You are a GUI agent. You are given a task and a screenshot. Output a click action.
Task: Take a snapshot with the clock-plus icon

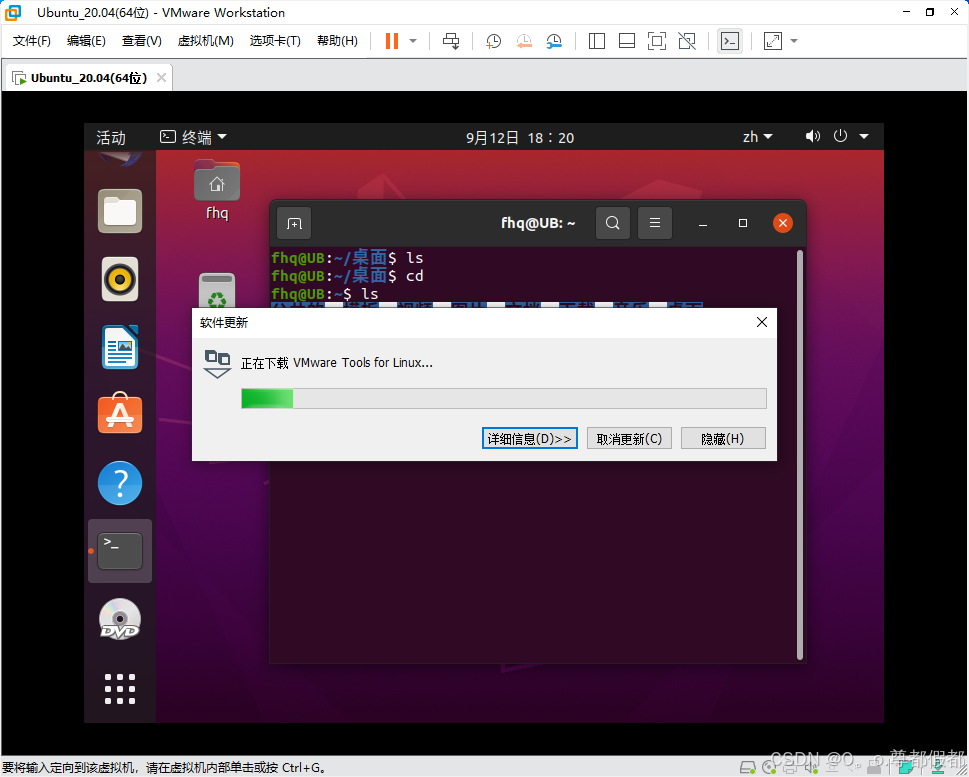[493, 41]
